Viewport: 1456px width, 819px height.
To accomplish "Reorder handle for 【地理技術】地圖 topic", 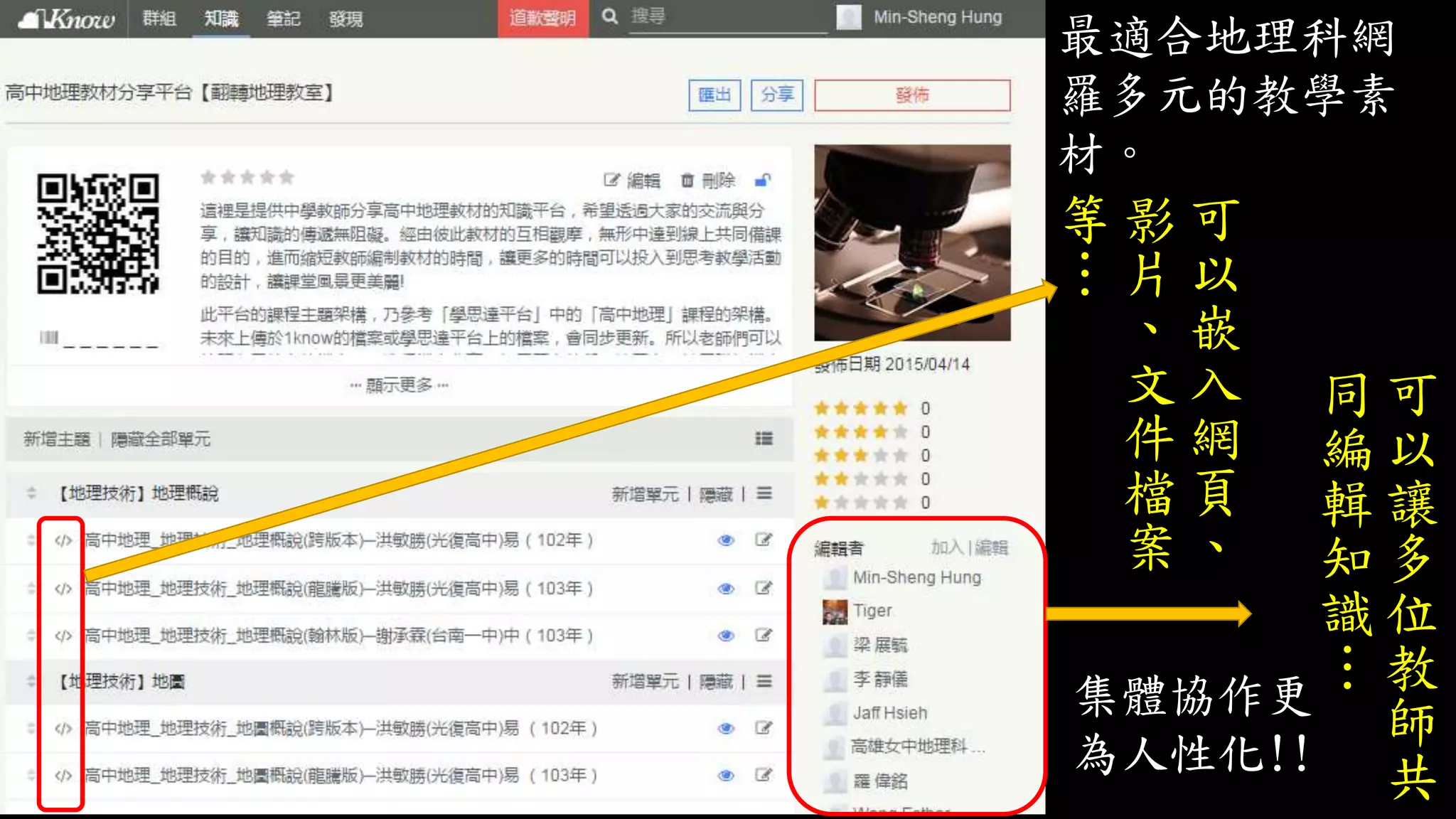I will (x=31, y=681).
